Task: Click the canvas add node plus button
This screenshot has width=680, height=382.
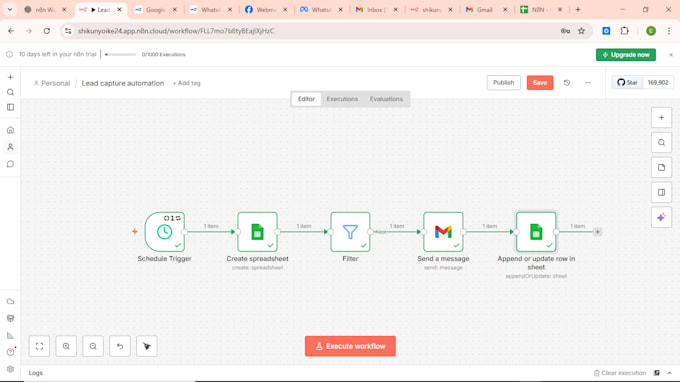Action: point(661,118)
